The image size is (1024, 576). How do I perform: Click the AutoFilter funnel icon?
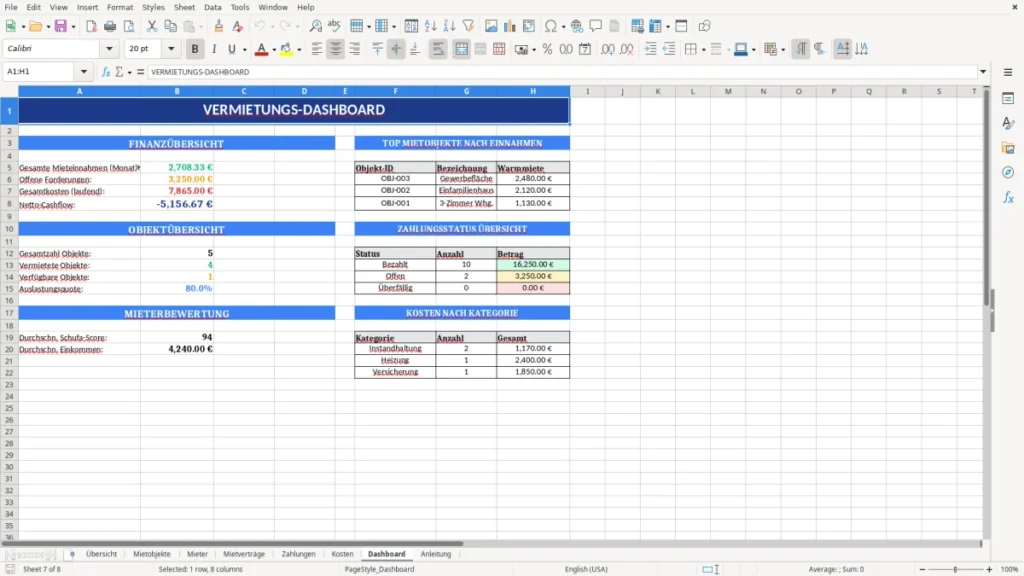click(x=468, y=26)
